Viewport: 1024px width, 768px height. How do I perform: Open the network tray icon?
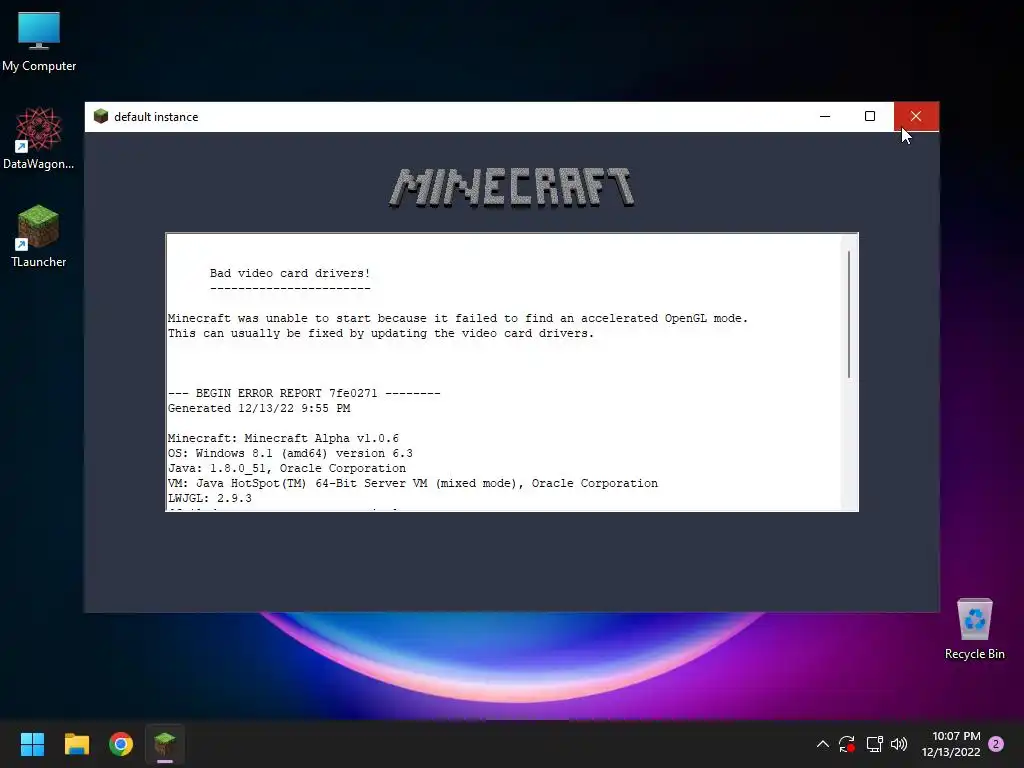pyautogui.click(x=874, y=744)
